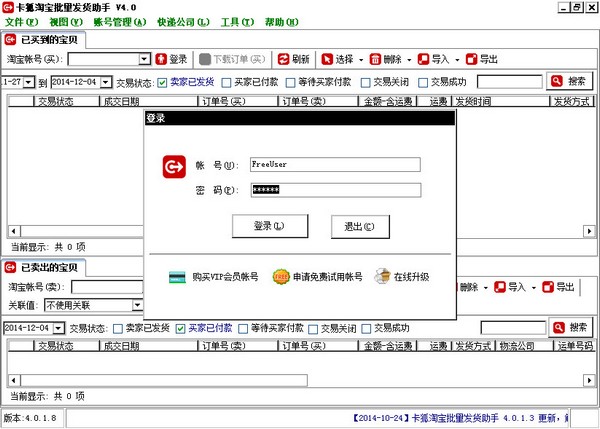Click the horizontal scrollbar of the bottom table
This screenshot has height=429, width=600.
point(300,382)
